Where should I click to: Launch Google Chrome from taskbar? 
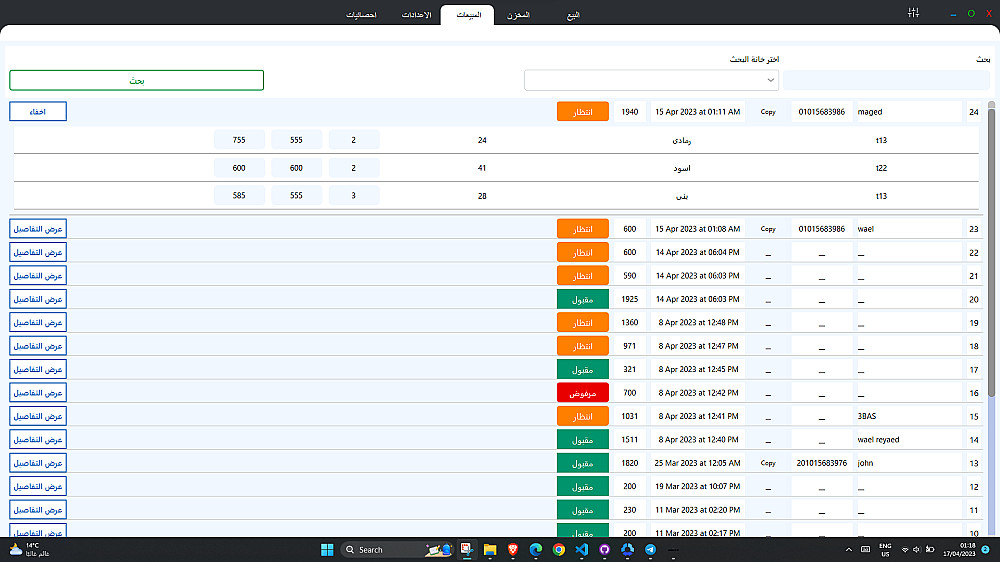pos(559,550)
